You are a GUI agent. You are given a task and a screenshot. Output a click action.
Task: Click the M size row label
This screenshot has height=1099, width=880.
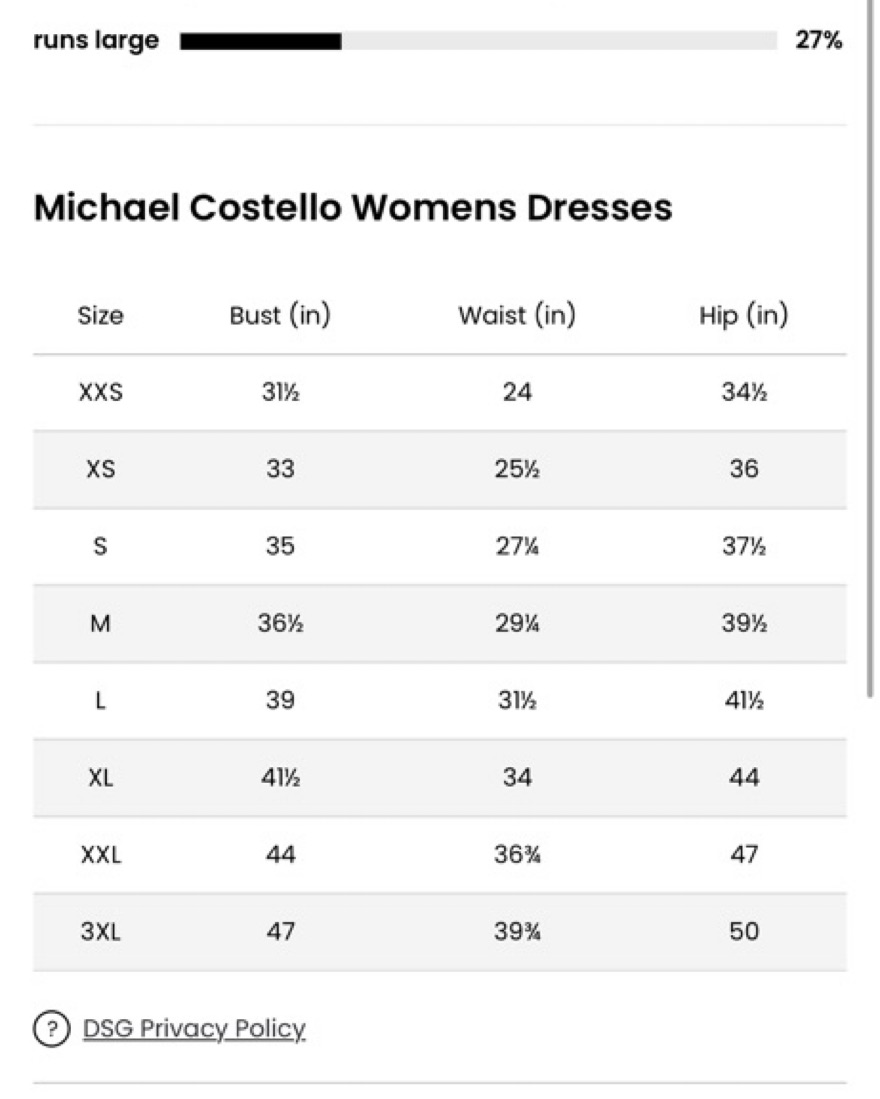tap(100, 623)
